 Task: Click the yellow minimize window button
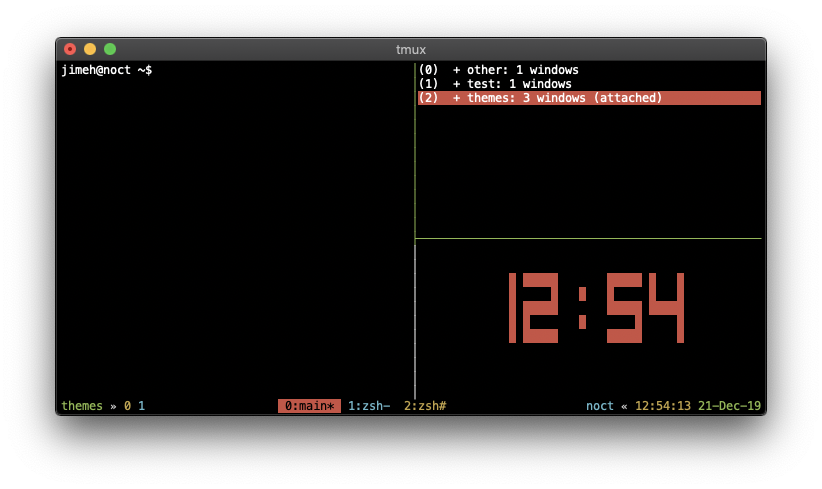(90, 49)
